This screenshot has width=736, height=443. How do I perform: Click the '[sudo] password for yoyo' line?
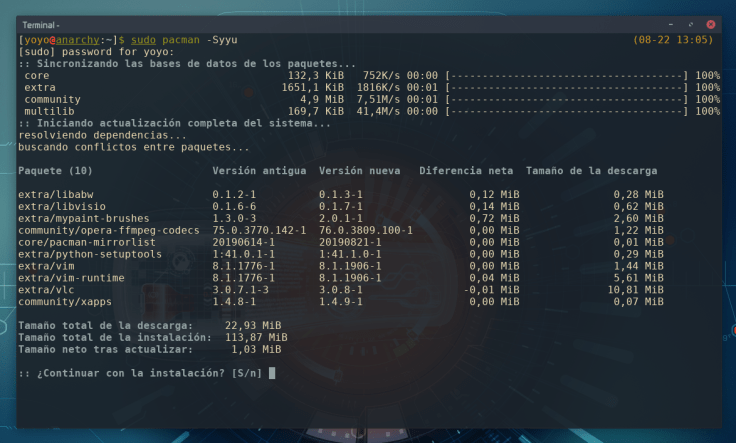87,52
